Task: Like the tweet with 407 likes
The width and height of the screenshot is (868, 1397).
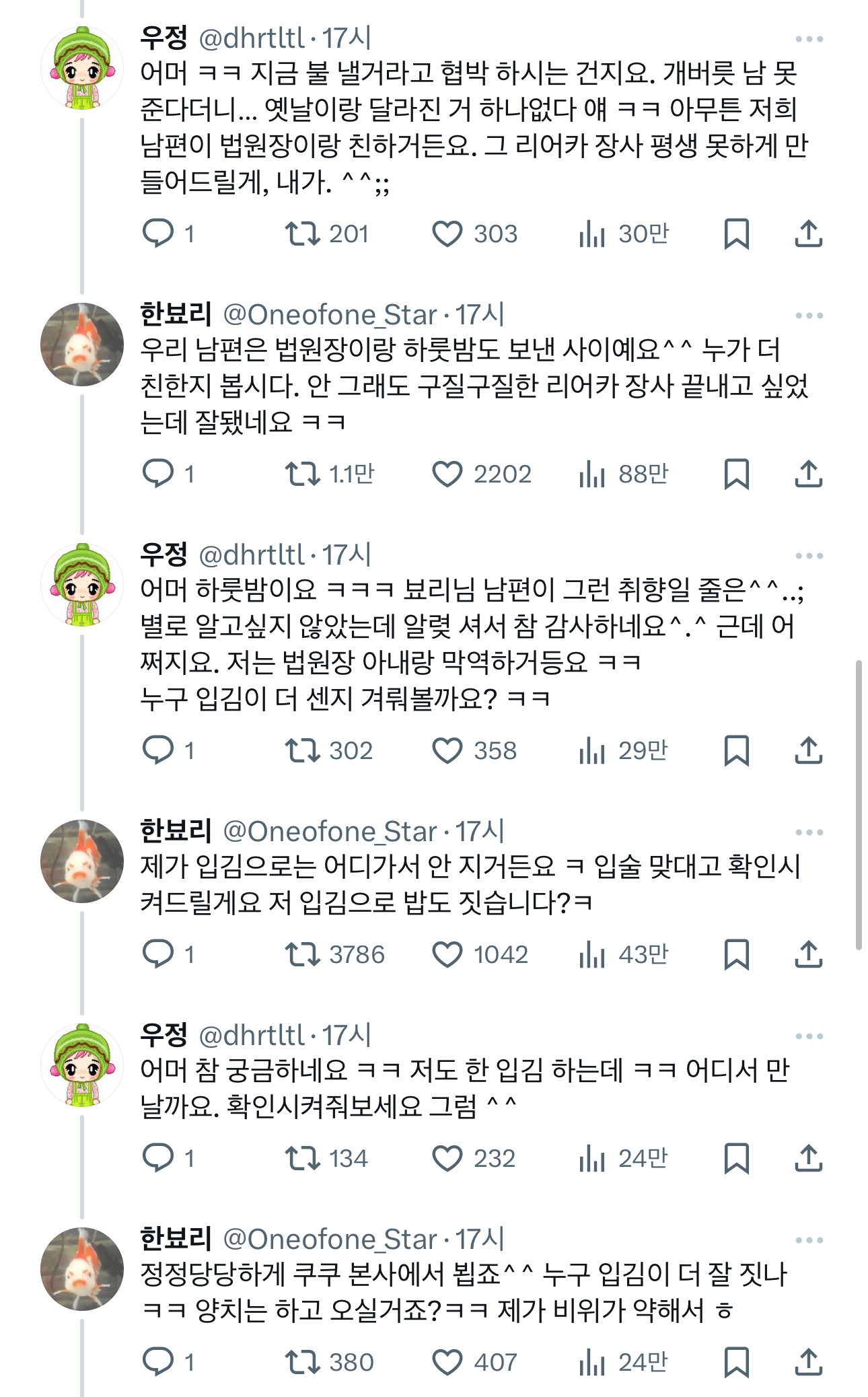Action: tap(447, 1362)
